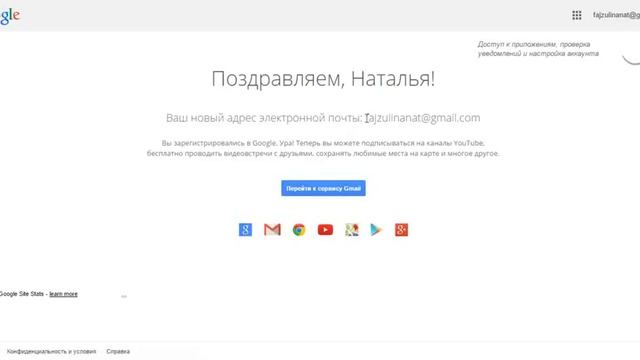Follow the 'learn more' link
The width and height of the screenshot is (640, 360).
63,294
